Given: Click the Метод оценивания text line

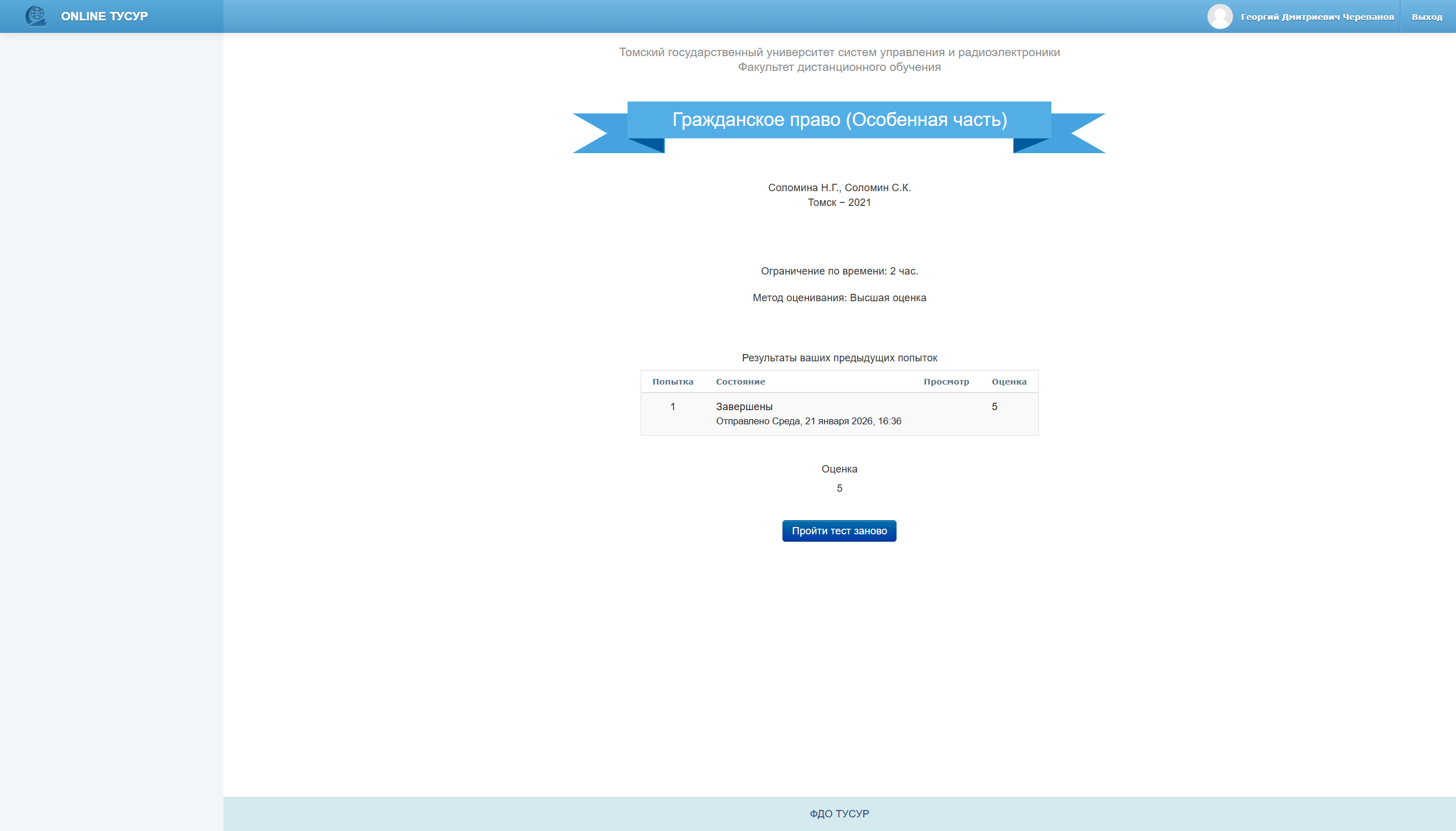Looking at the screenshot, I should (839, 298).
